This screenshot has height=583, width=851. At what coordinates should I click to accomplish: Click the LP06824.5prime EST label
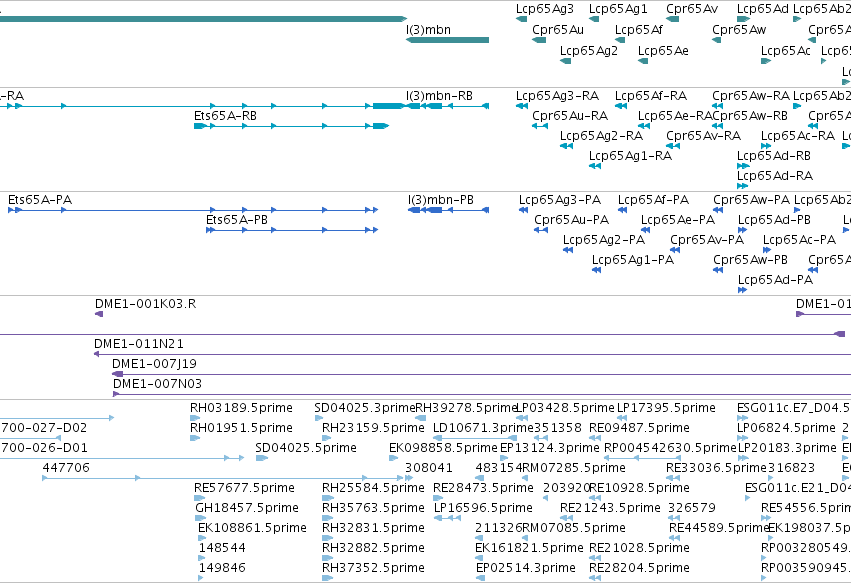click(786, 428)
